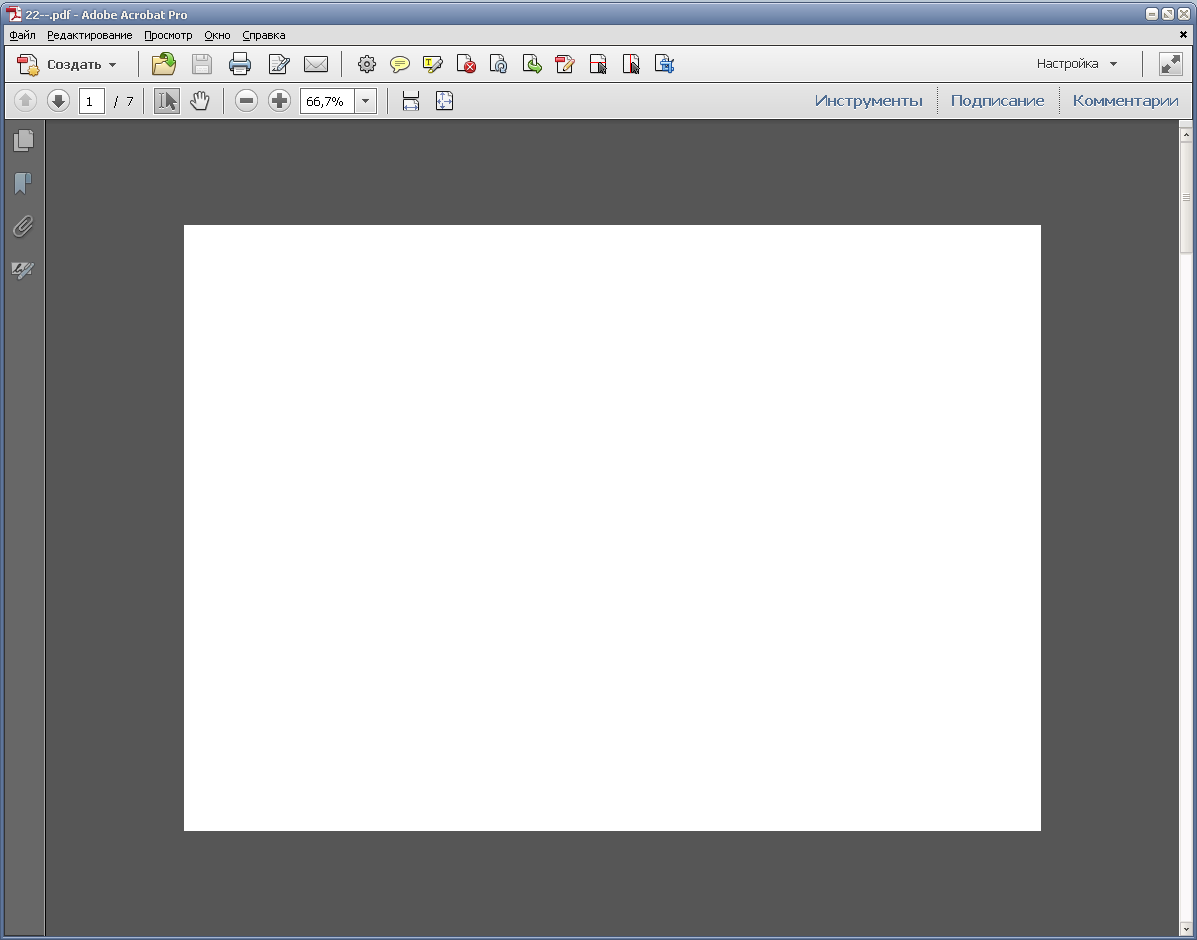Show Signatures side panel

[23, 270]
